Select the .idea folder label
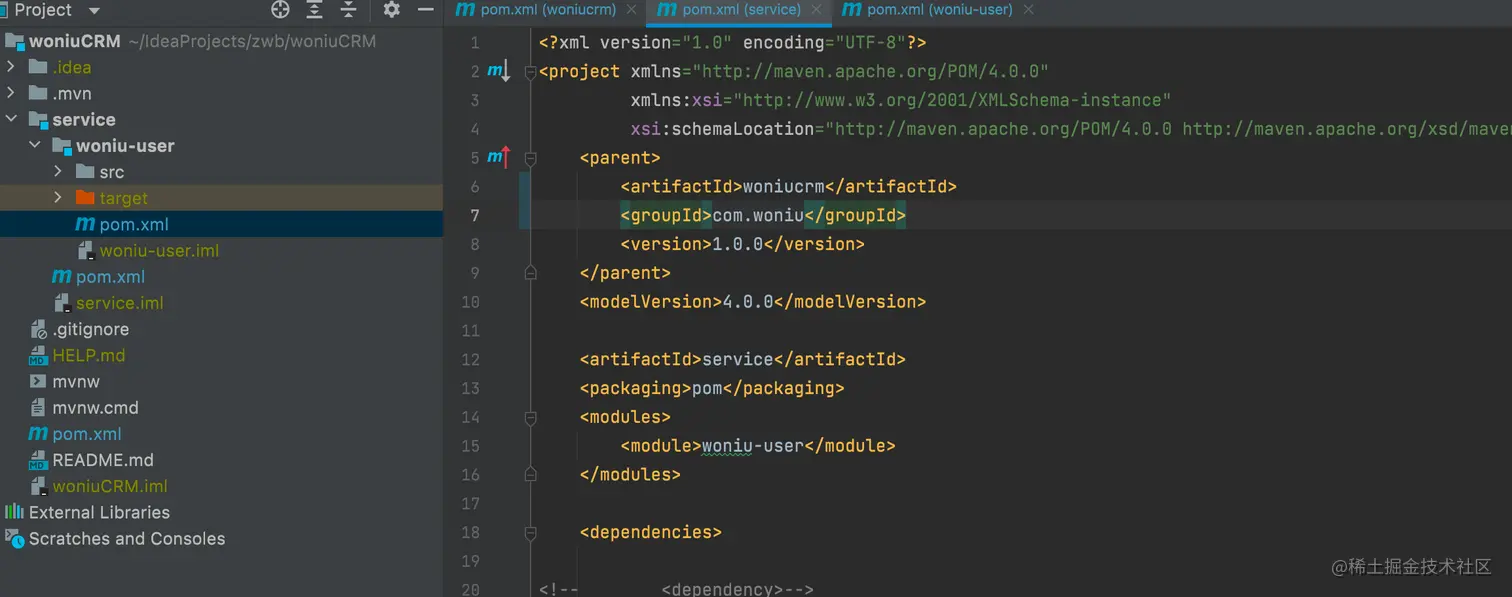 tap(72, 67)
